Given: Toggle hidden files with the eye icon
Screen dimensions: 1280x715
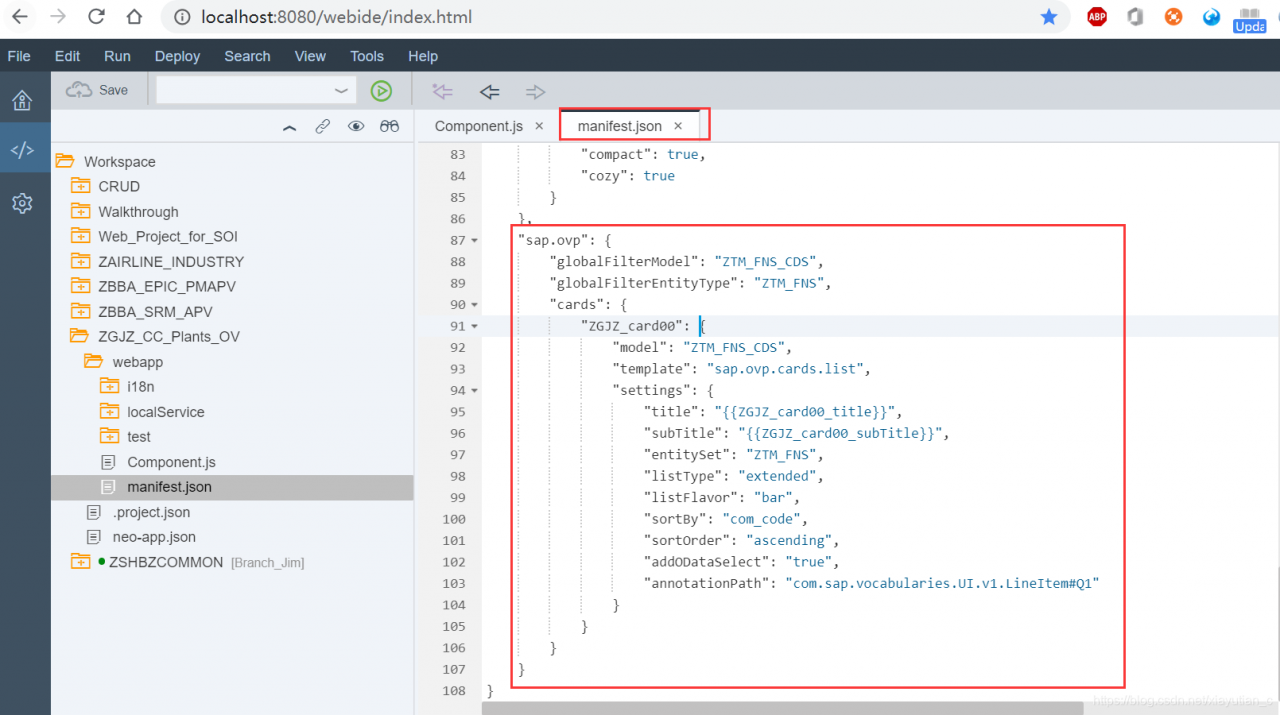Looking at the screenshot, I should 355,127.
